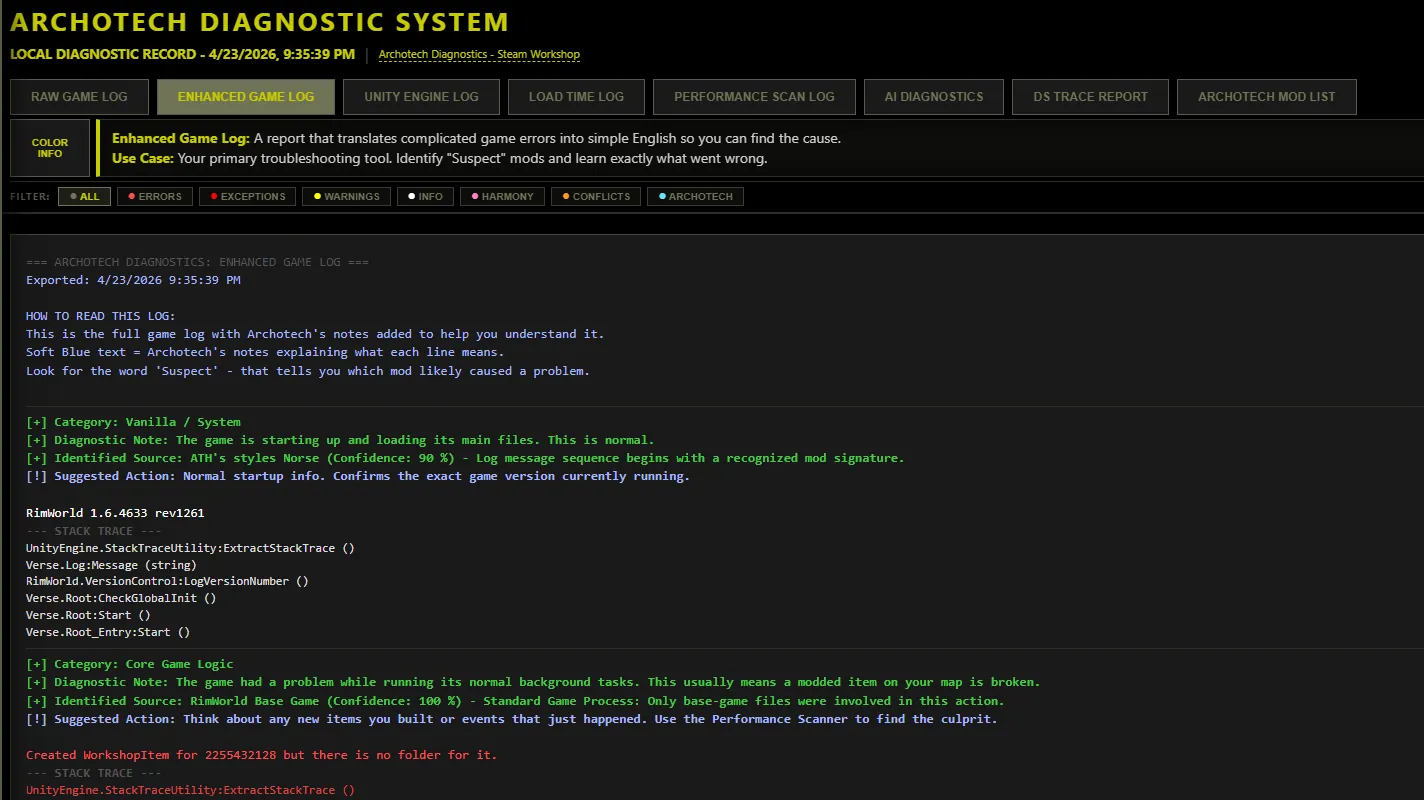Filter log by Info entries
The image size is (1424, 800).
click(425, 197)
